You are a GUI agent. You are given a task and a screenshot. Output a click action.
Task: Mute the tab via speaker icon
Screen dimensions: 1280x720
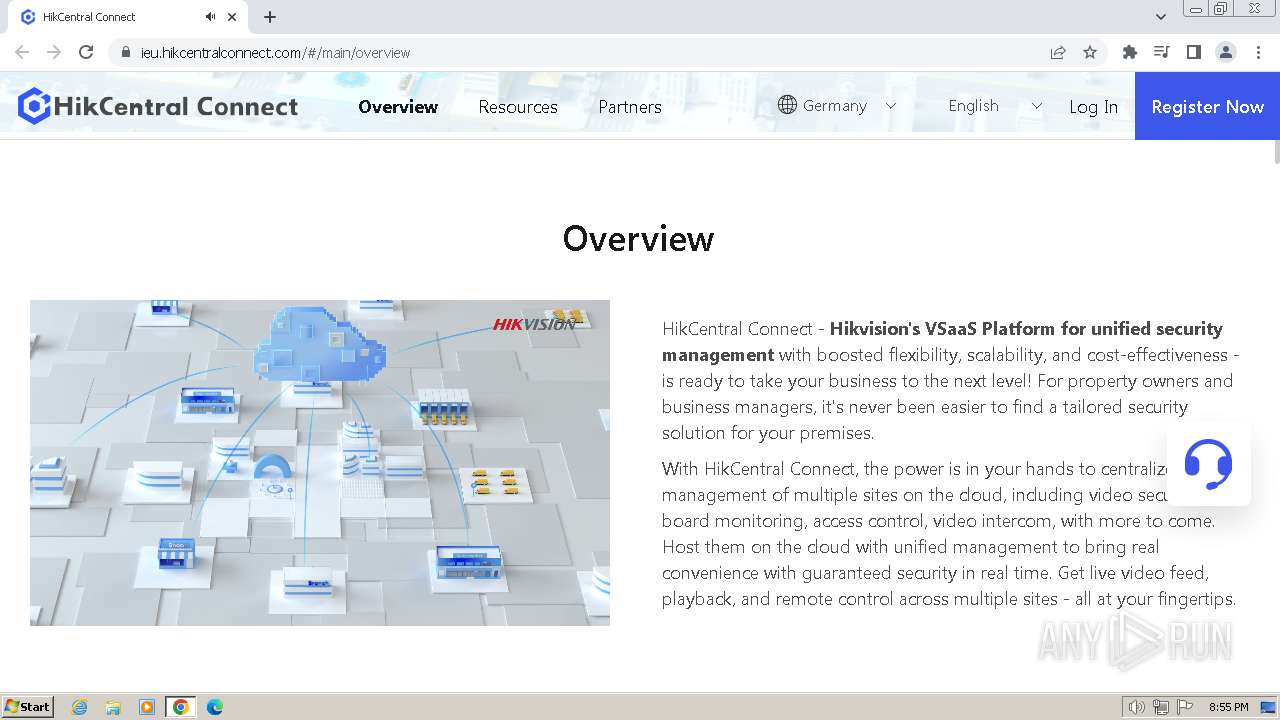click(210, 17)
